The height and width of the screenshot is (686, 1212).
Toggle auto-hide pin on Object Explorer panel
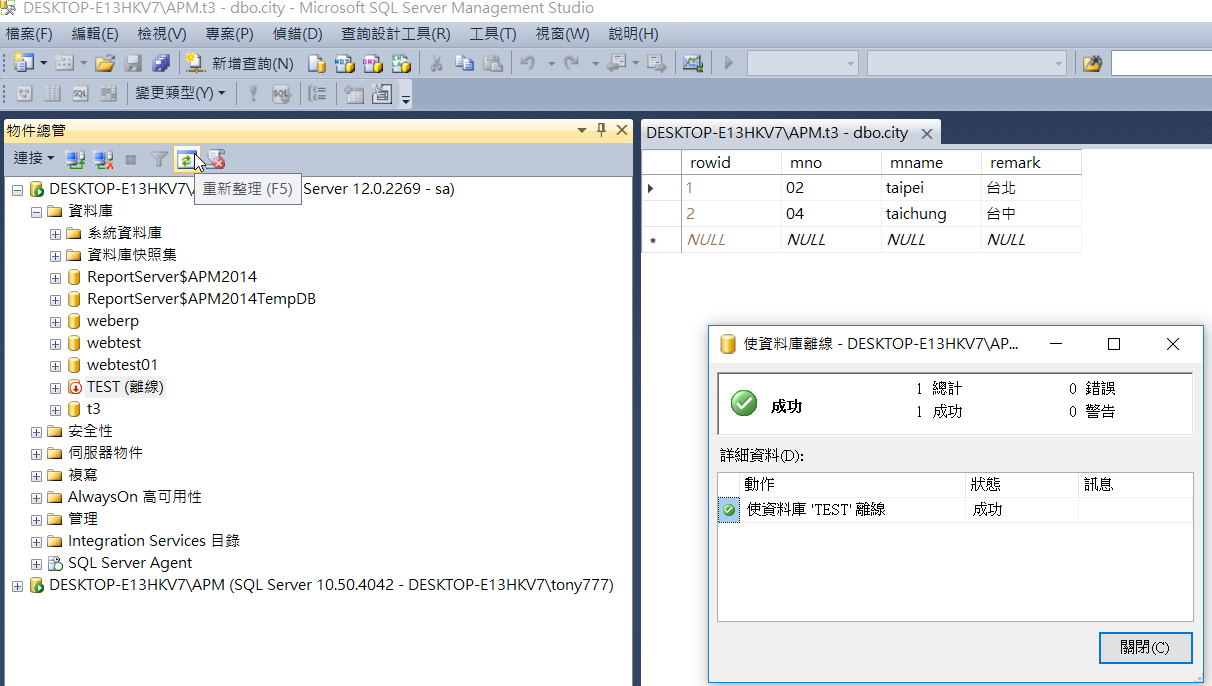601,130
